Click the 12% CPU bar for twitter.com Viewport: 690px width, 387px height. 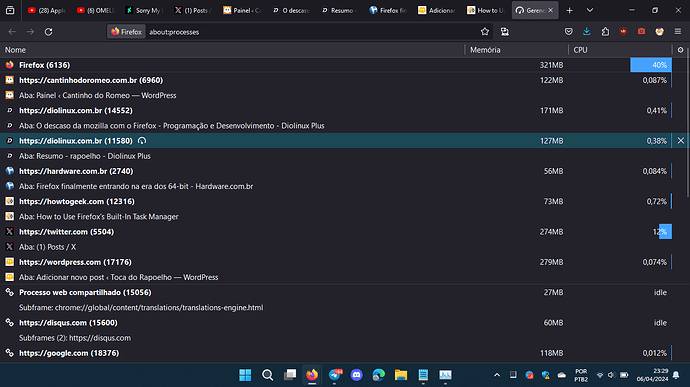pos(665,232)
